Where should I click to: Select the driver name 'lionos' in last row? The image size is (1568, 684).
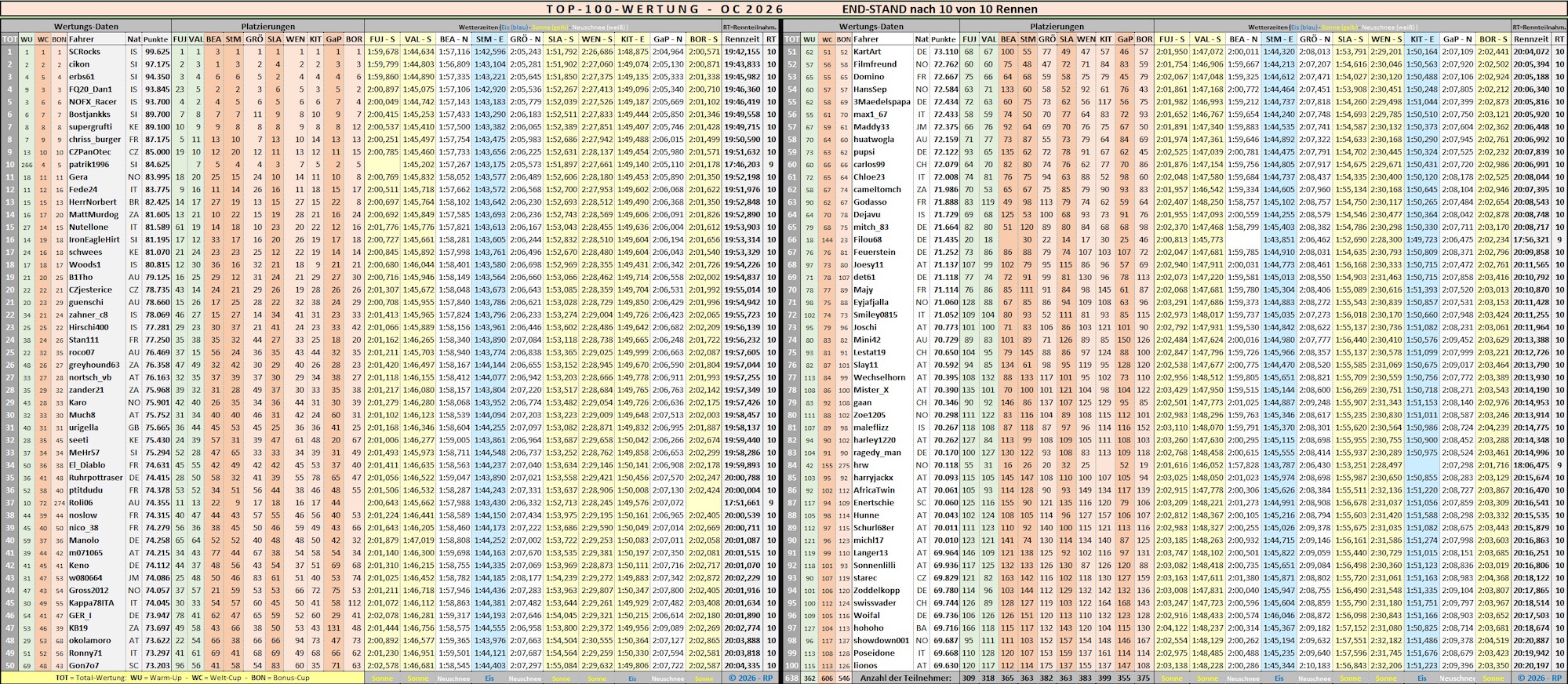[865, 666]
